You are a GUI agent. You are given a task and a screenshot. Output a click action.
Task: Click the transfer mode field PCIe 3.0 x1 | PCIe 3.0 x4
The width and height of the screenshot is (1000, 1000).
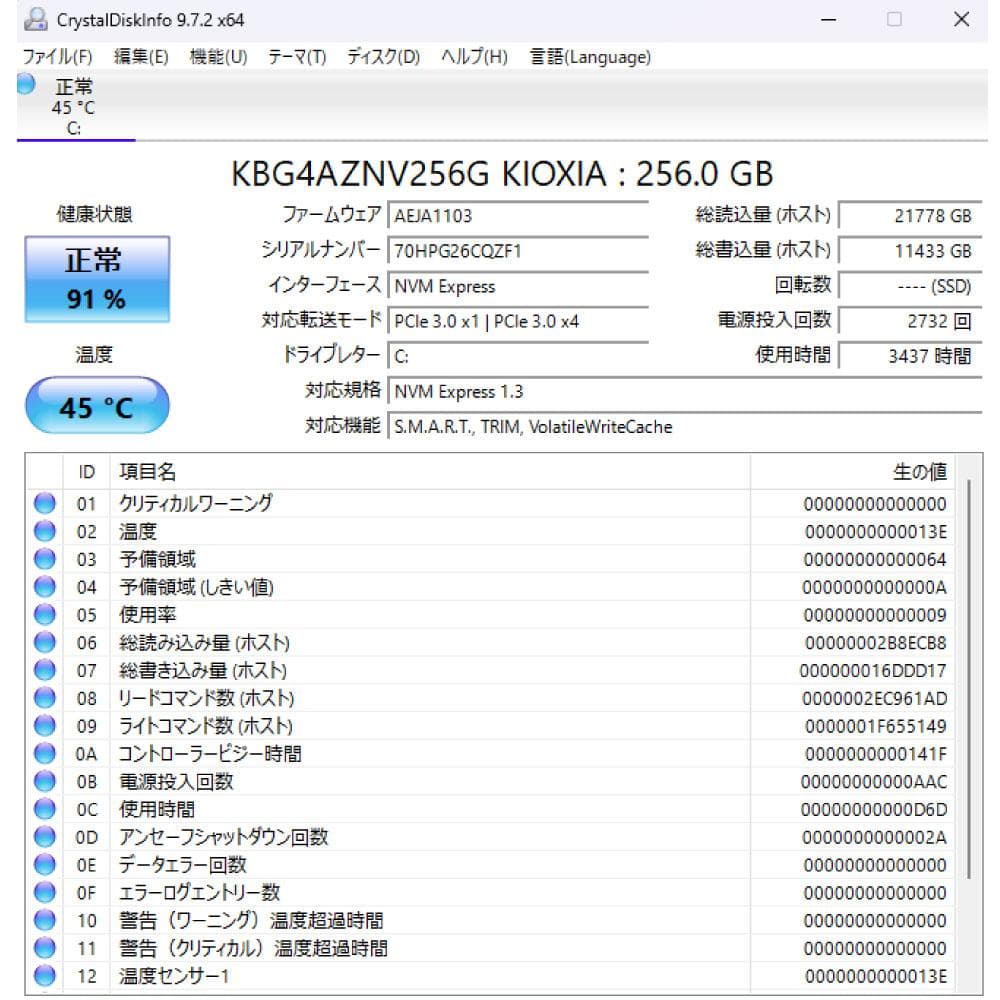pos(518,321)
